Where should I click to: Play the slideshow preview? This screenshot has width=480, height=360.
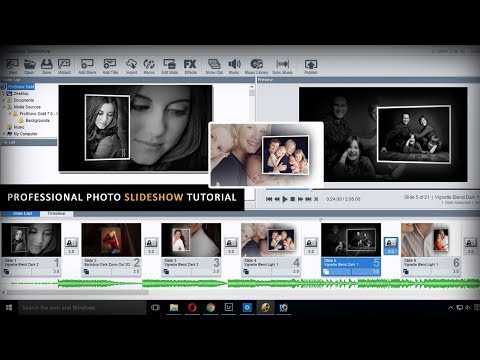click(285, 199)
